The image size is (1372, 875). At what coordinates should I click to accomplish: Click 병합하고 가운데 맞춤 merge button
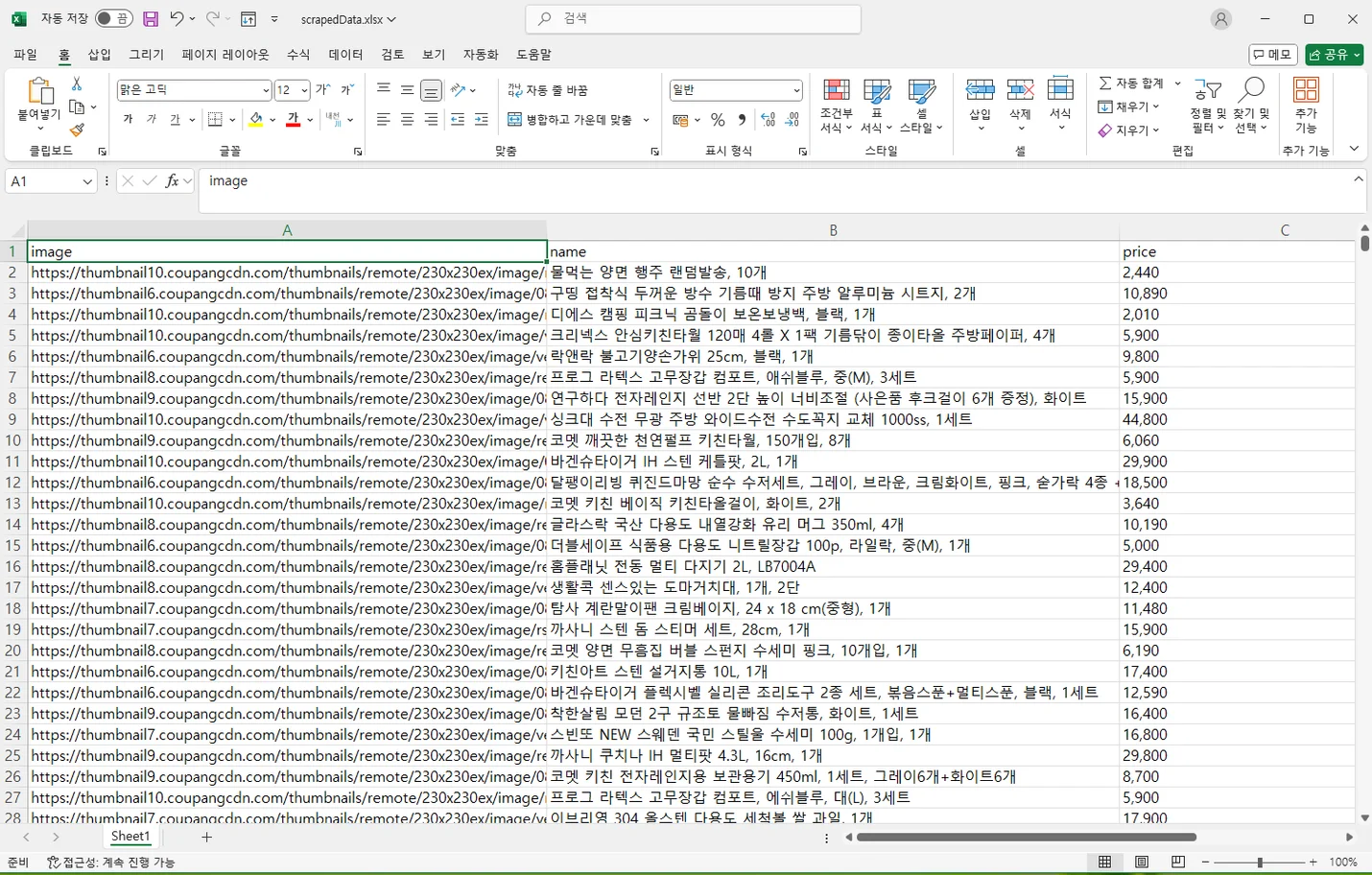570,120
